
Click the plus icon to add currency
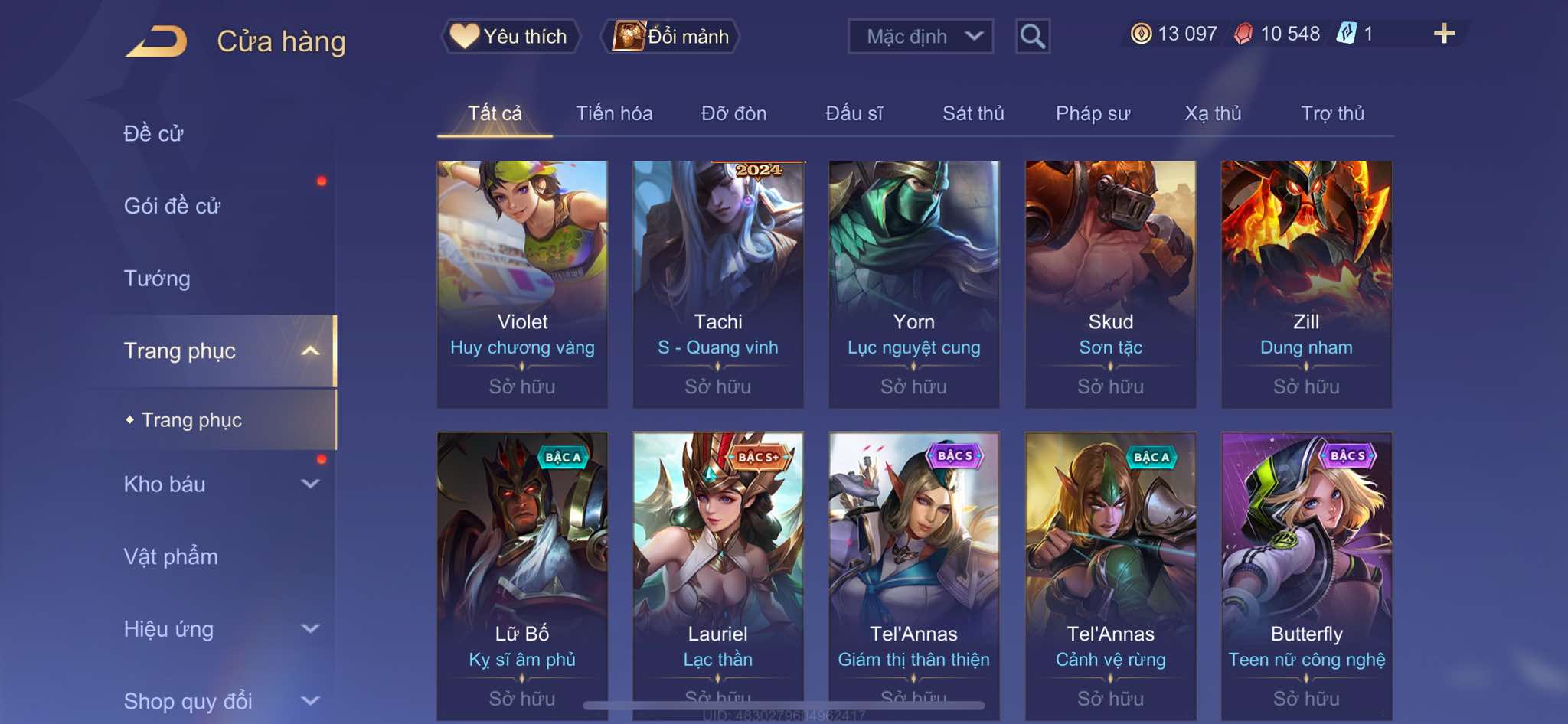pyautogui.click(x=1444, y=34)
